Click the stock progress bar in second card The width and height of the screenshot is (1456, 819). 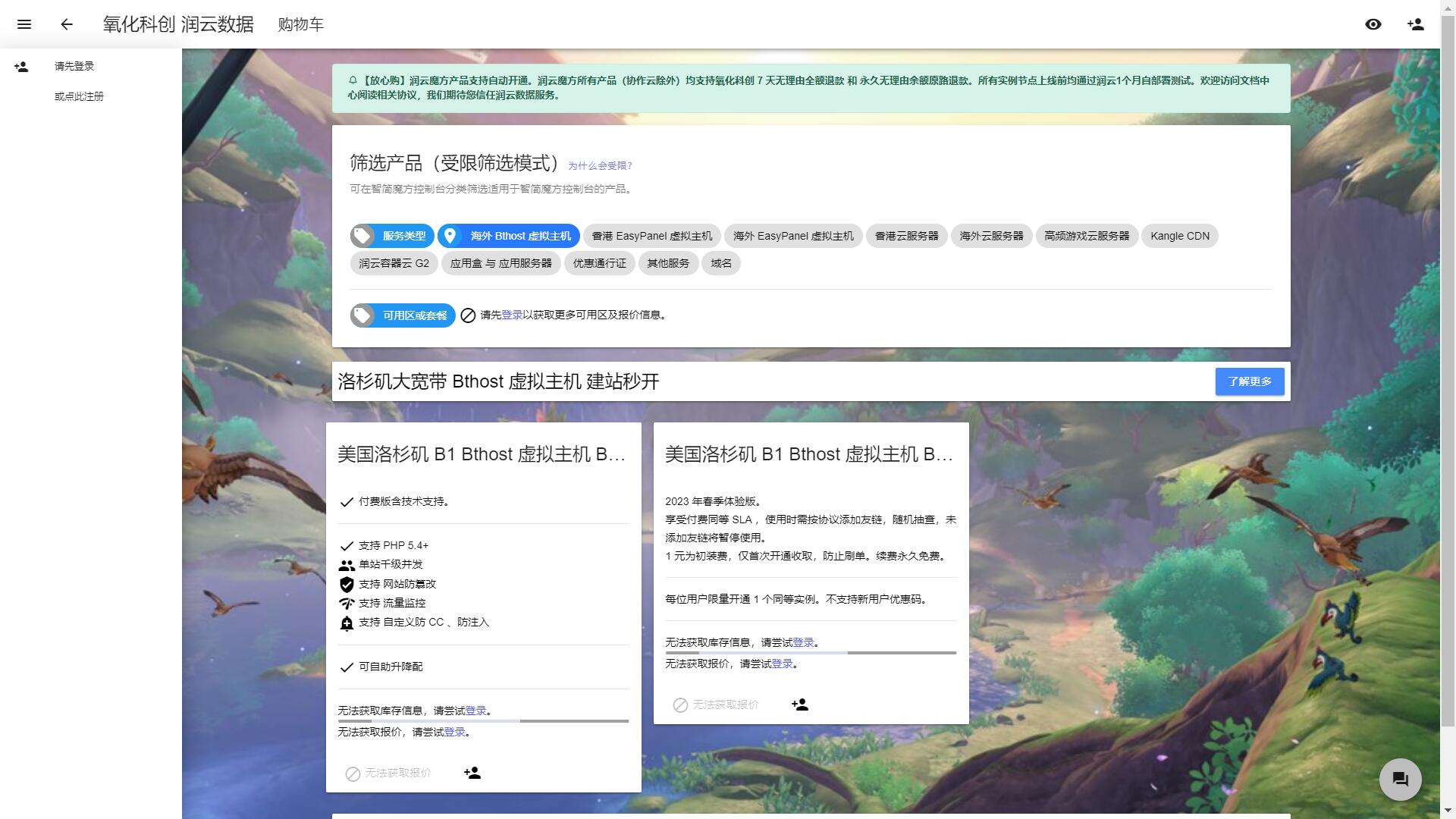click(811, 653)
